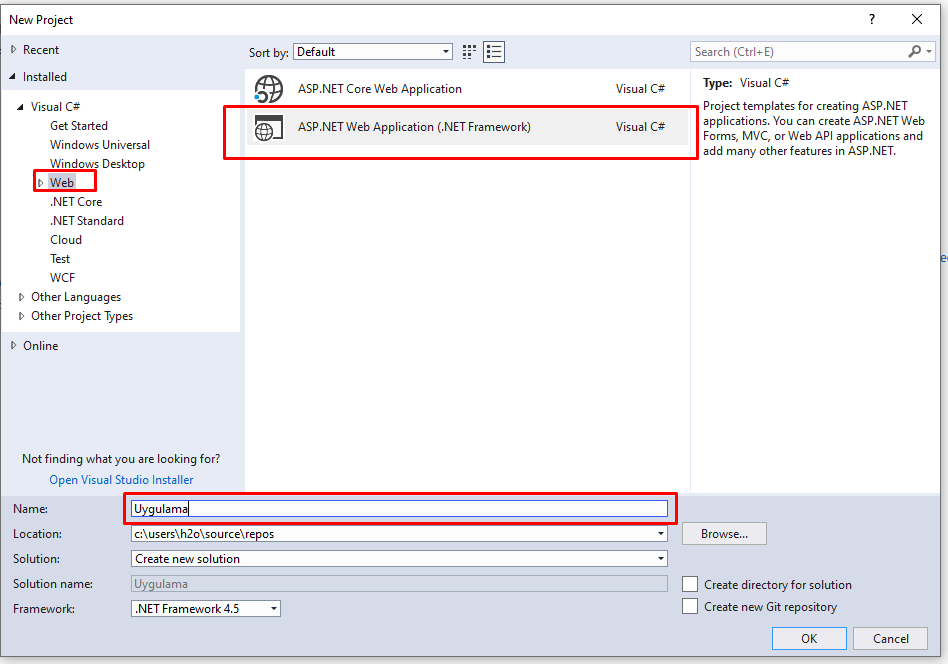Expand the Framework version dropdown

pos(272,608)
